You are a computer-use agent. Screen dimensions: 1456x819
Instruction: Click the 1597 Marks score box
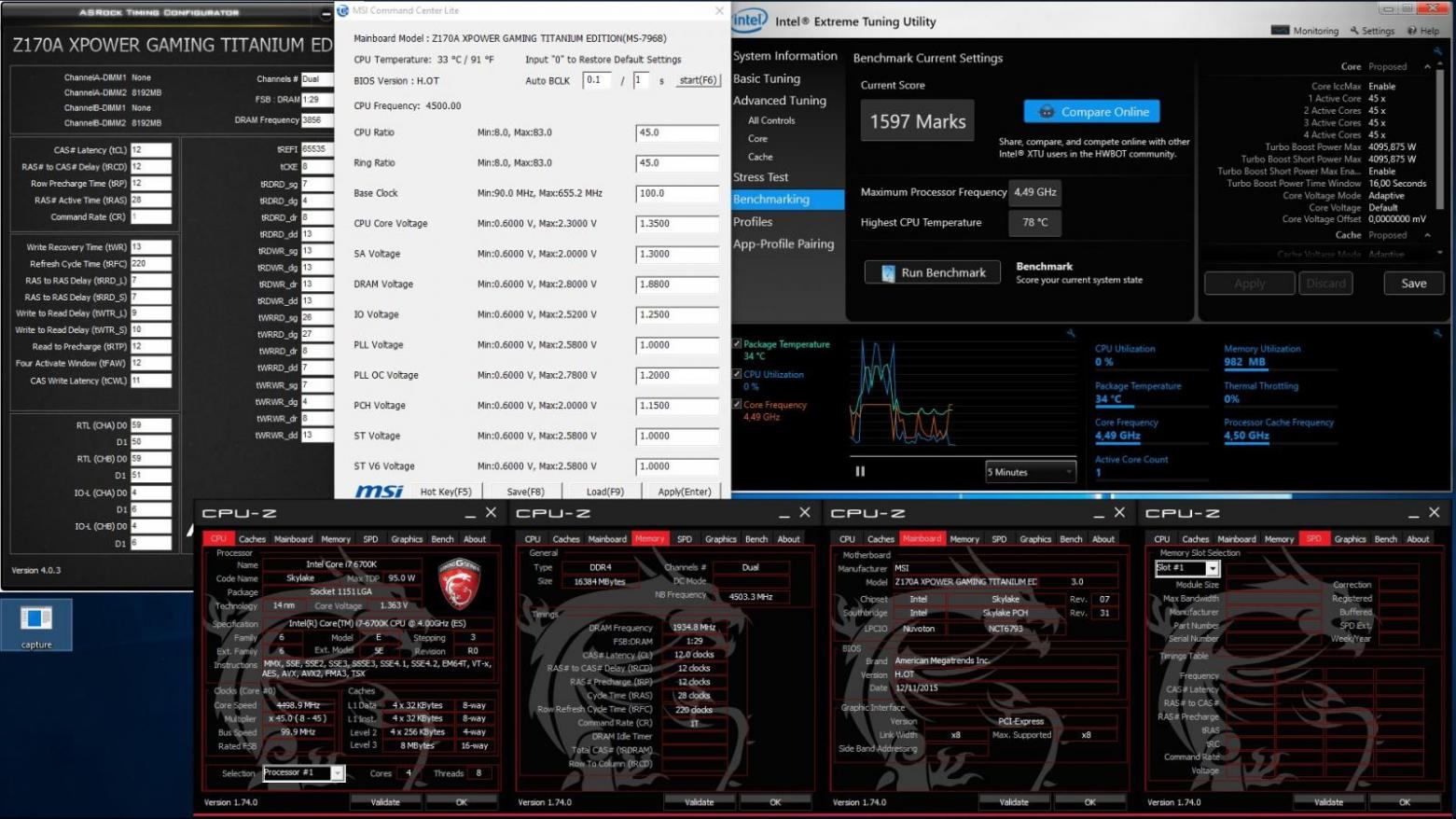918,121
